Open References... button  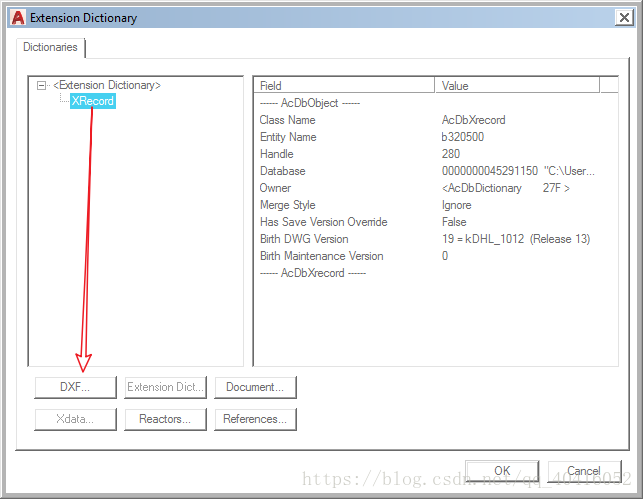255,419
